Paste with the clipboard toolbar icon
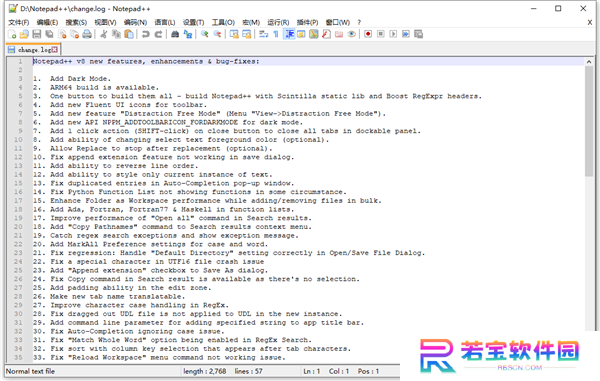The image size is (600, 381). pos(129,34)
